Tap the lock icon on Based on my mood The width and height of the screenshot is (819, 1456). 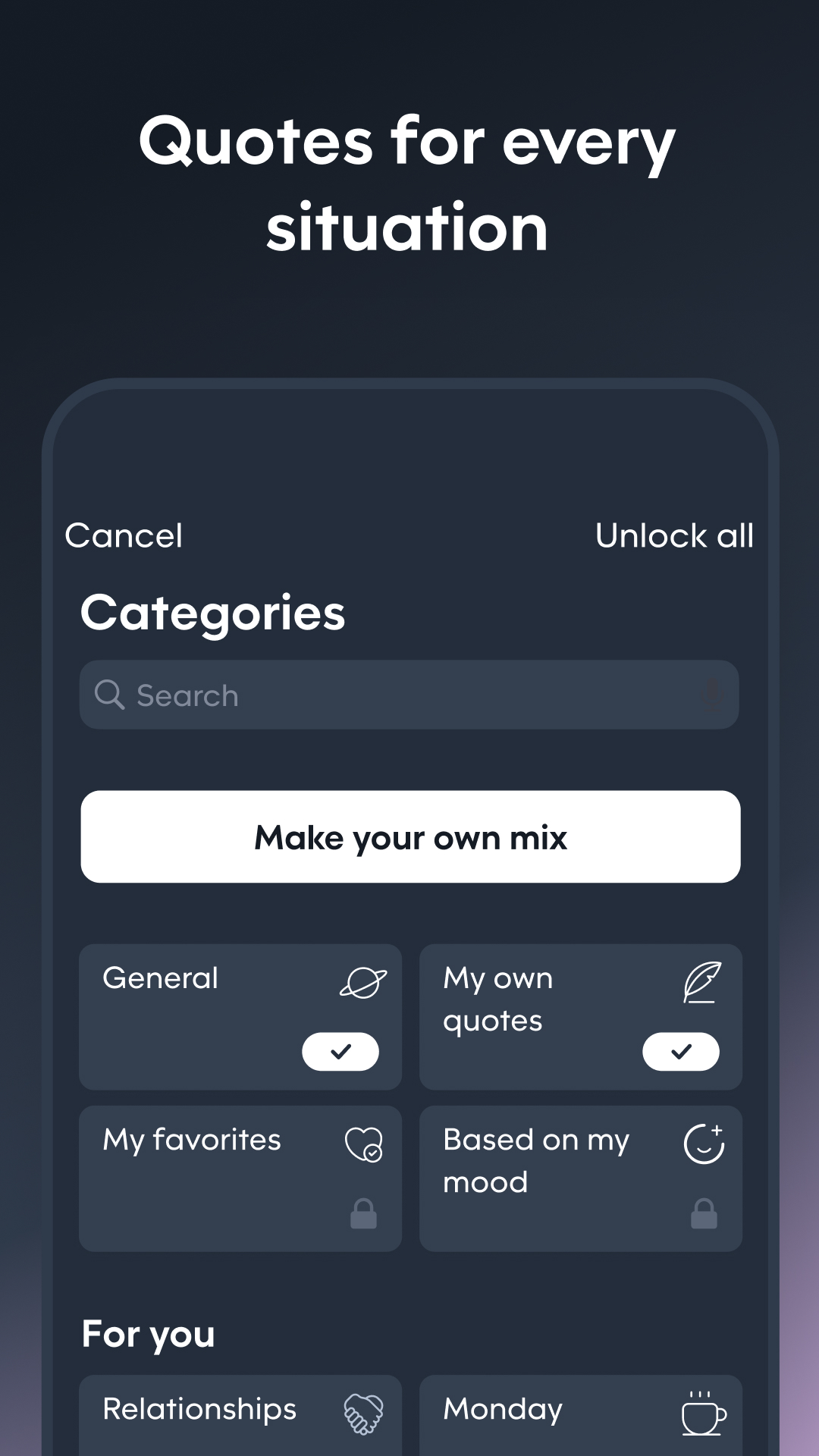click(704, 1214)
